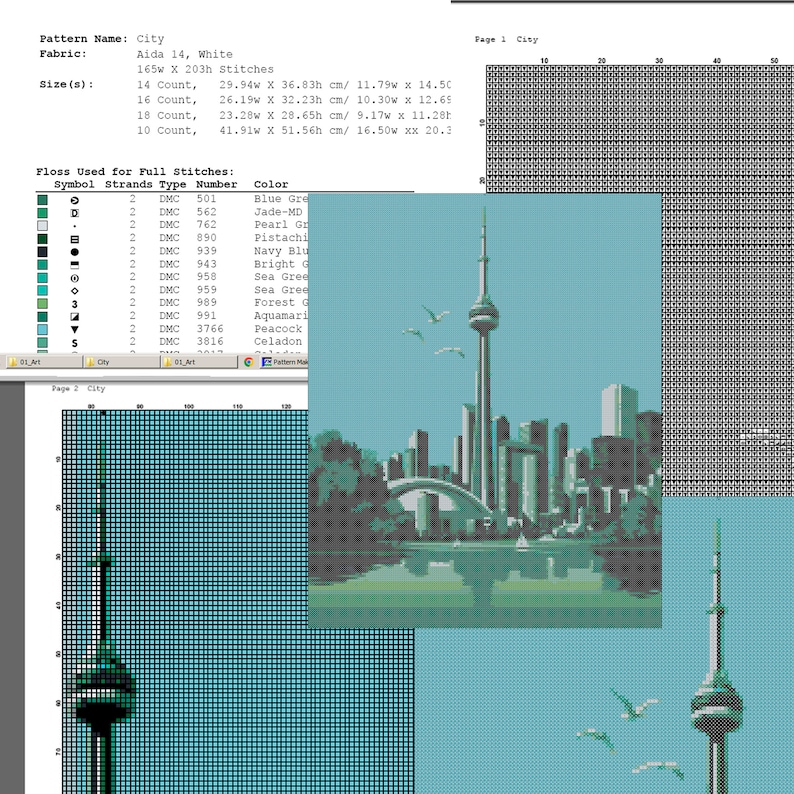This screenshot has height=794, width=794.
Task: Click the '18 Count,' size row
Action: [x=293, y=115]
